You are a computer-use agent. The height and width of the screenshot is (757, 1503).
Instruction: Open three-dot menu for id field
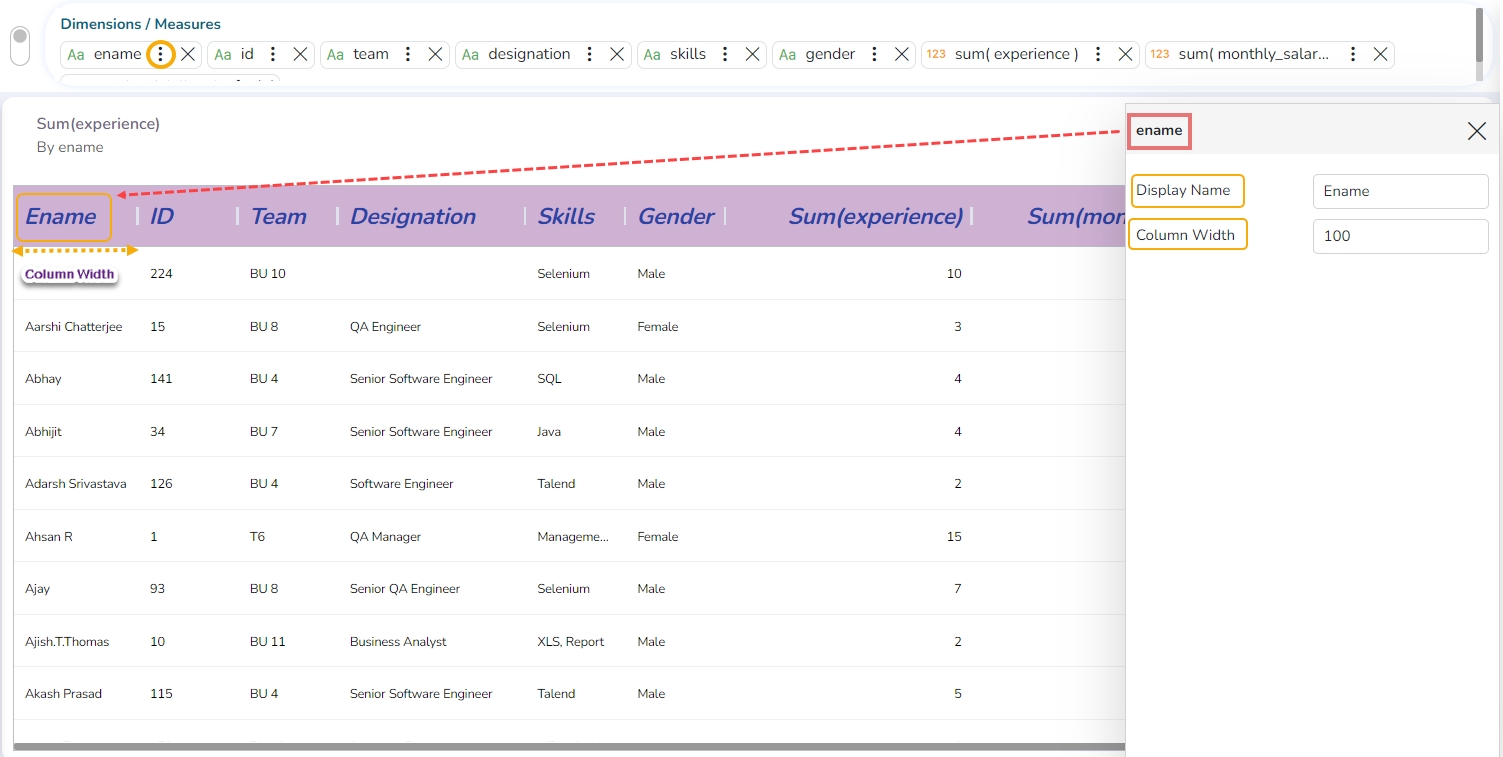tap(273, 55)
